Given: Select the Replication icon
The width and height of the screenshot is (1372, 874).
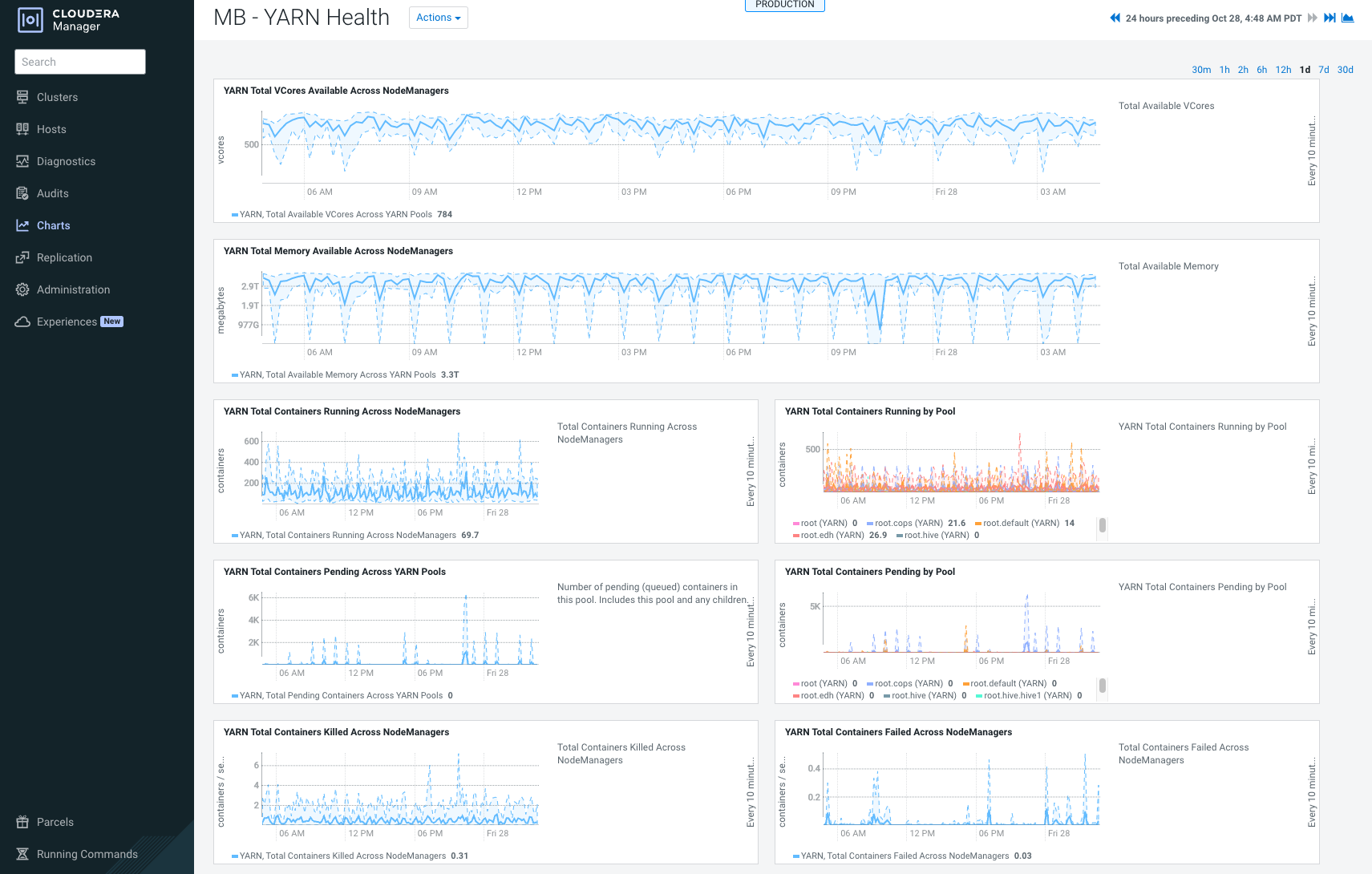Looking at the screenshot, I should tap(22, 257).
